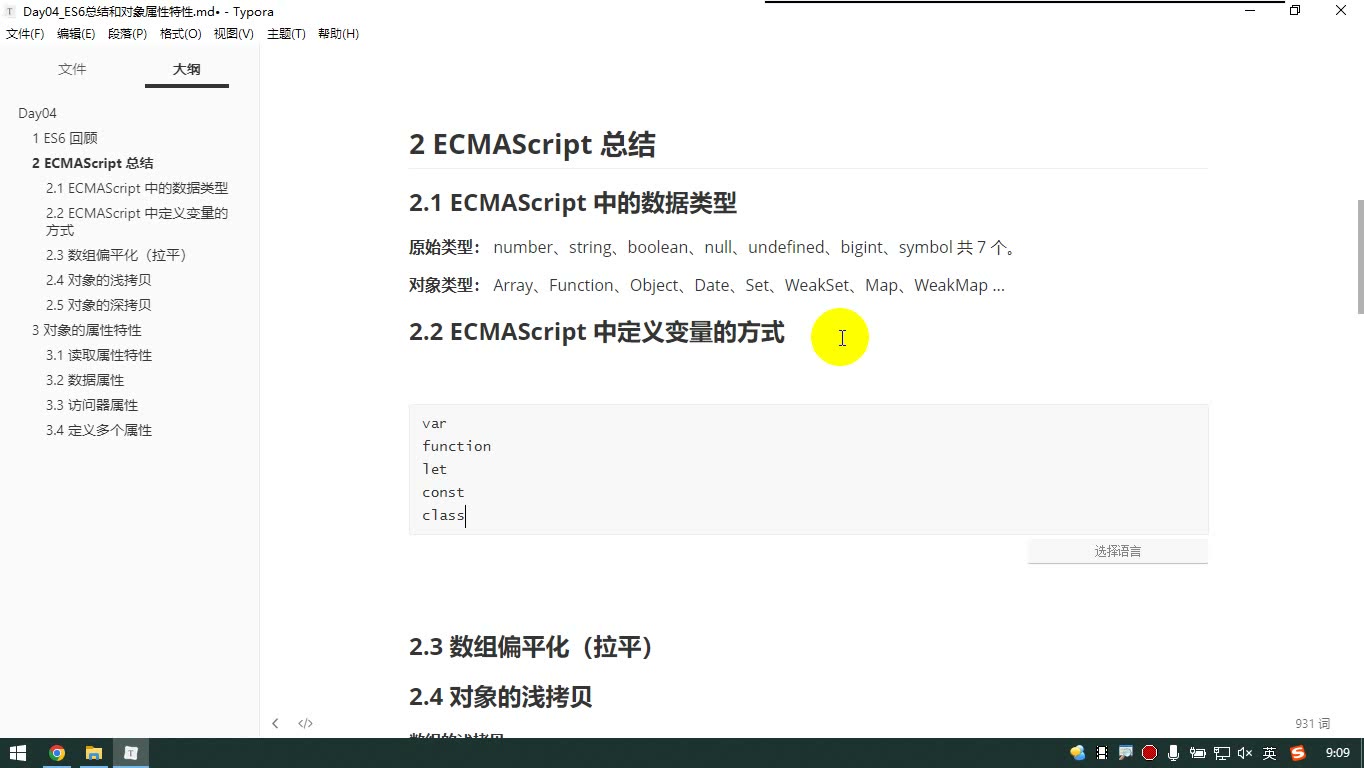Open the 段落(P) menu
The width and height of the screenshot is (1364, 768).
point(127,34)
